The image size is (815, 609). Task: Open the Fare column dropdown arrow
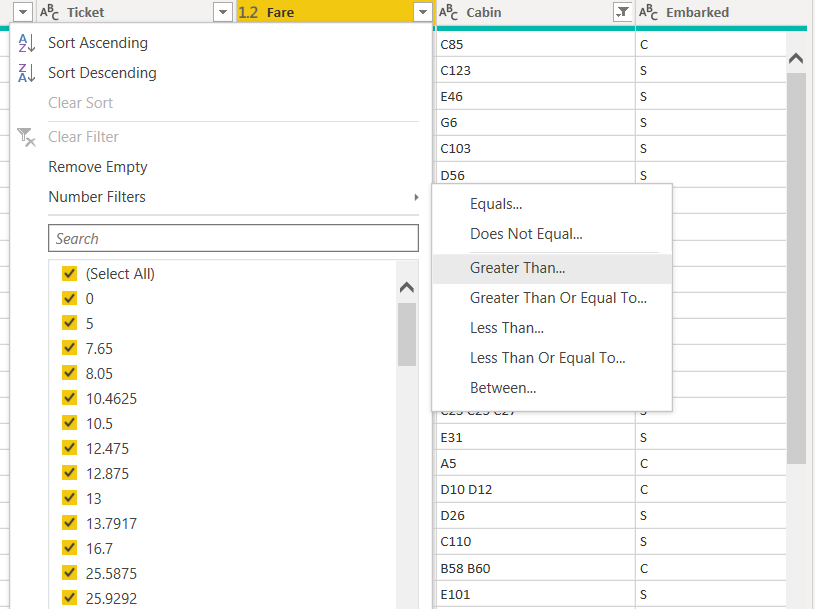422,12
